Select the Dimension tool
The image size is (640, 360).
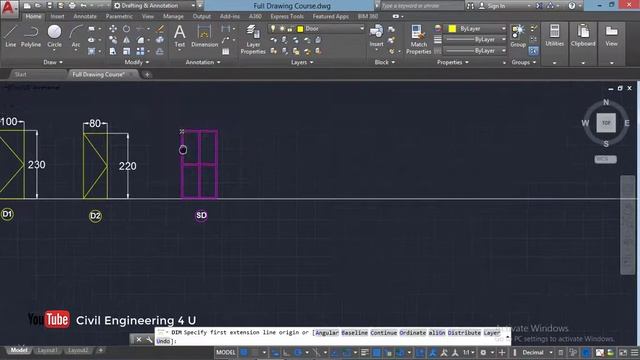pyautogui.click(x=204, y=36)
